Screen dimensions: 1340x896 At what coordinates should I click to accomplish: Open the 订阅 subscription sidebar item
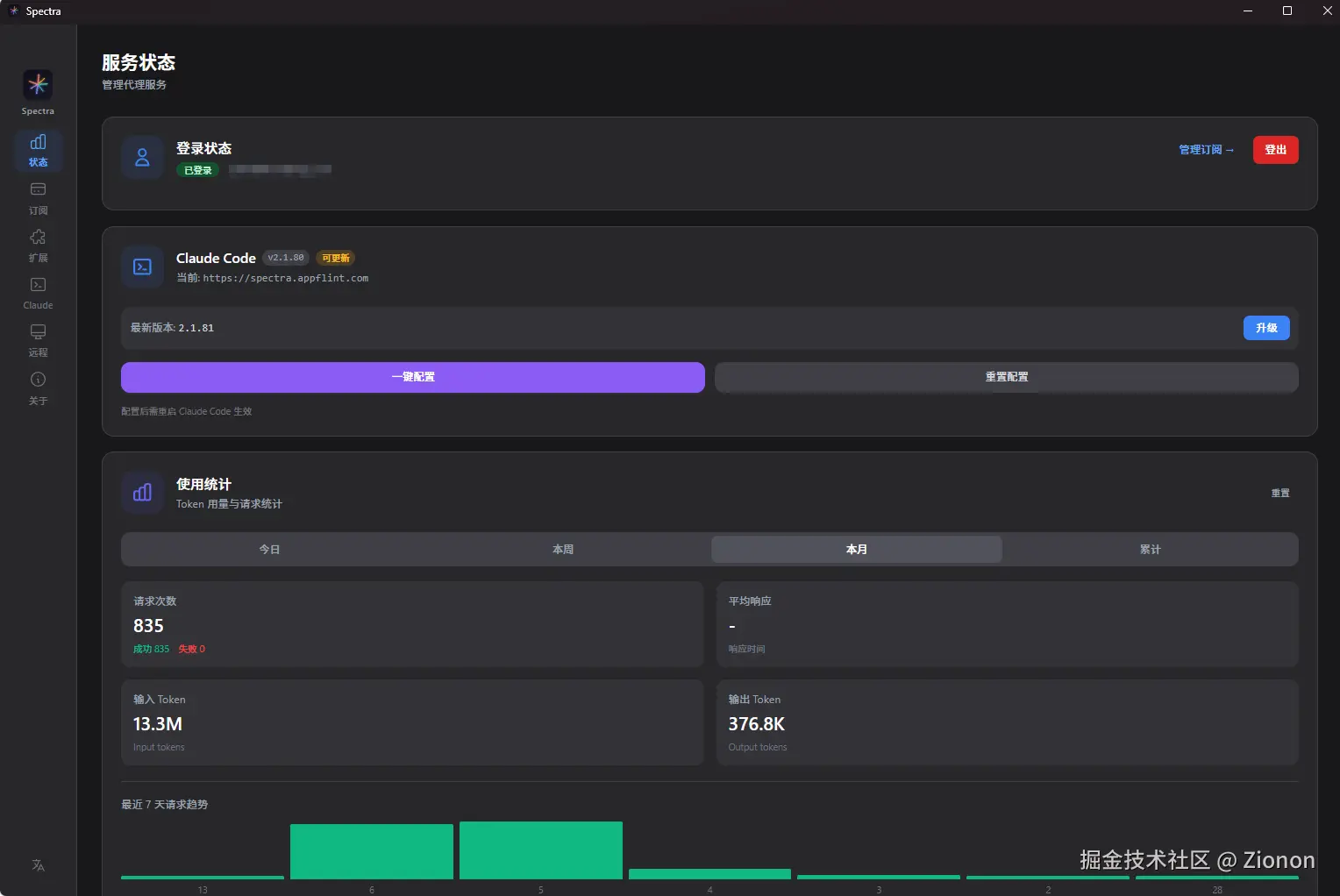pyautogui.click(x=38, y=197)
